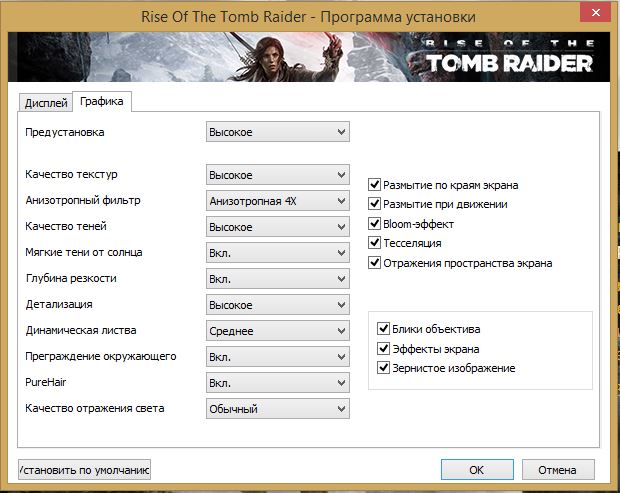Click the OK button
620x493 pixels.
477,470
